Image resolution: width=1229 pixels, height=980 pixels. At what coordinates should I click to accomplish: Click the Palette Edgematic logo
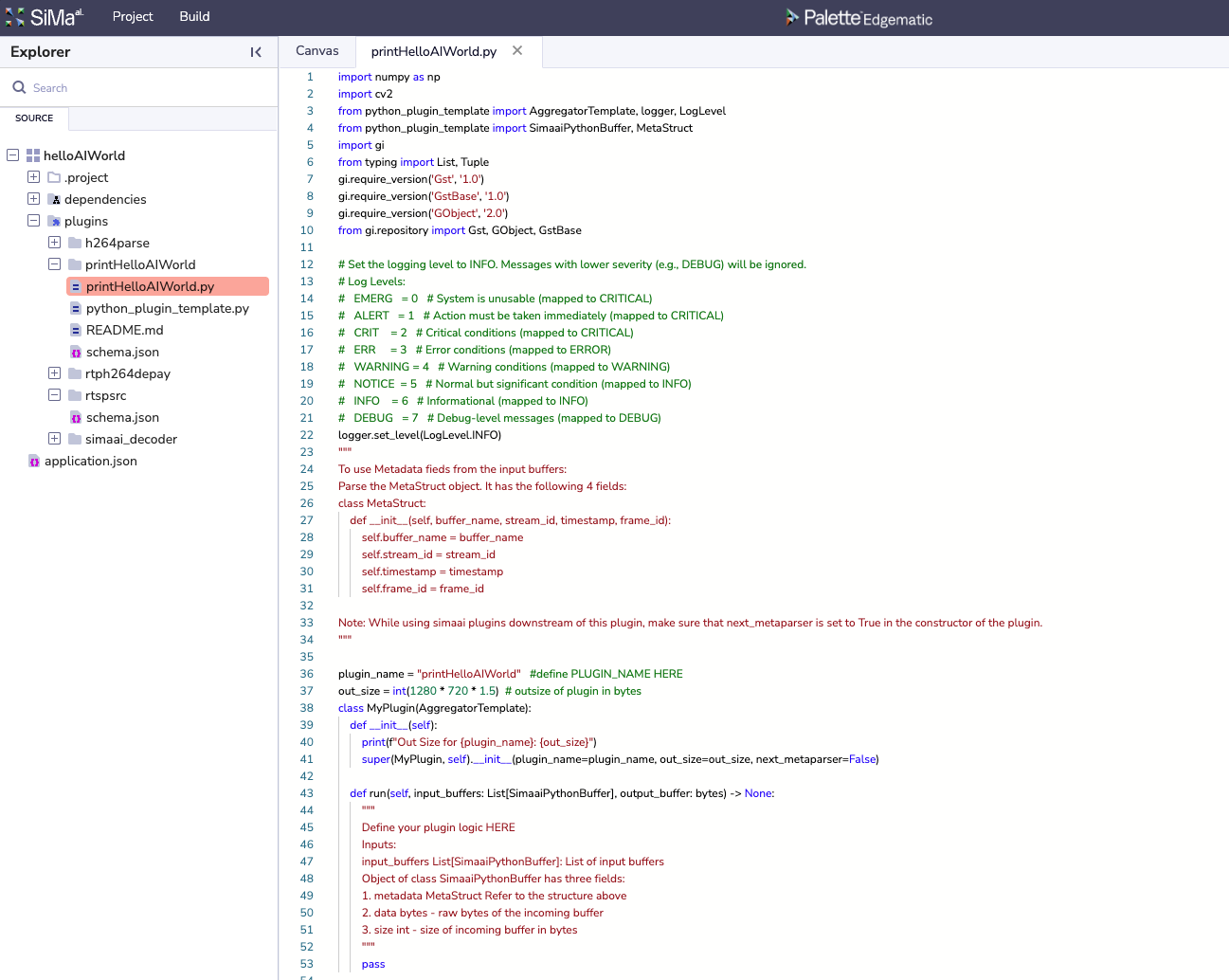pos(858,18)
